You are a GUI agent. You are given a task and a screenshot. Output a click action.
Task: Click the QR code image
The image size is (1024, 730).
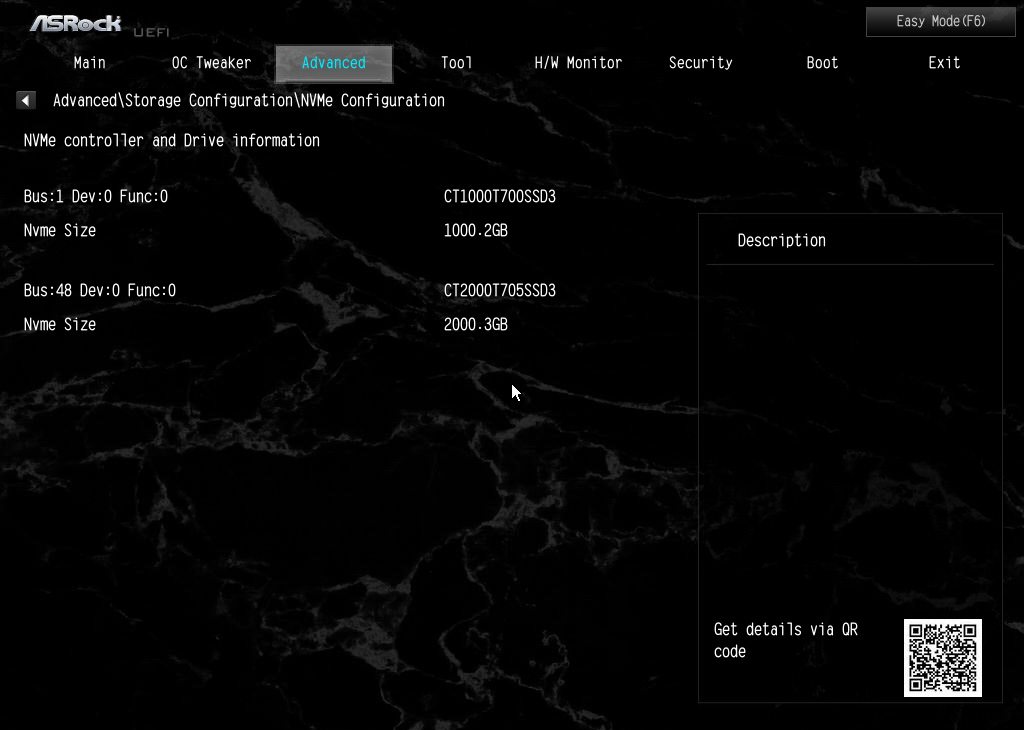(x=942, y=658)
